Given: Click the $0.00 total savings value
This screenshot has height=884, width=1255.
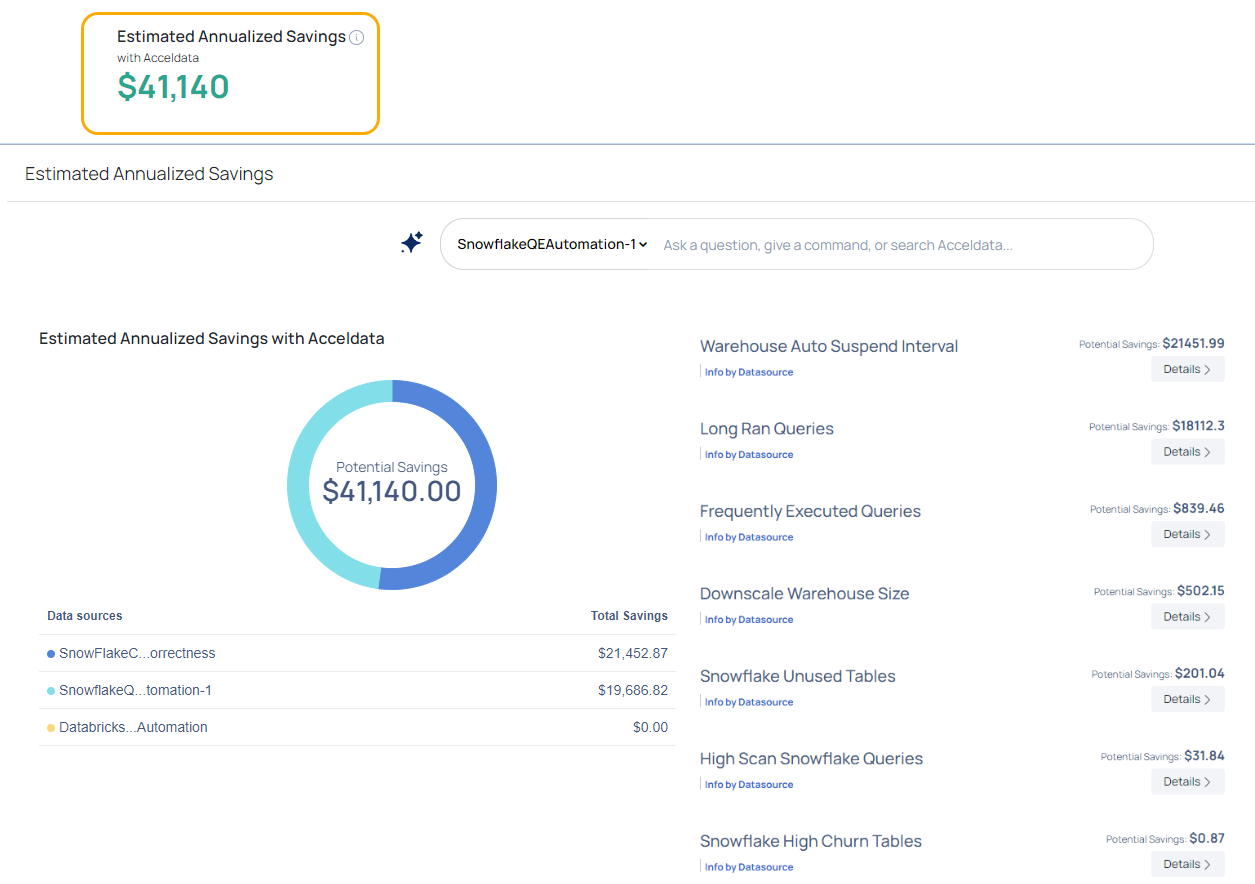Looking at the screenshot, I should tap(650, 727).
